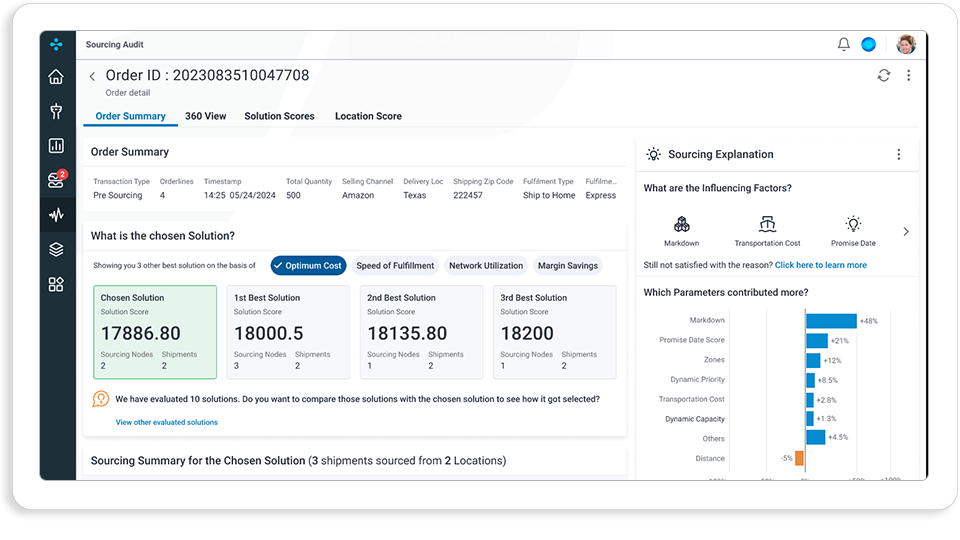This screenshot has width=960, height=540.
Task: Open the notifications bell
Action: (x=844, y=44)
